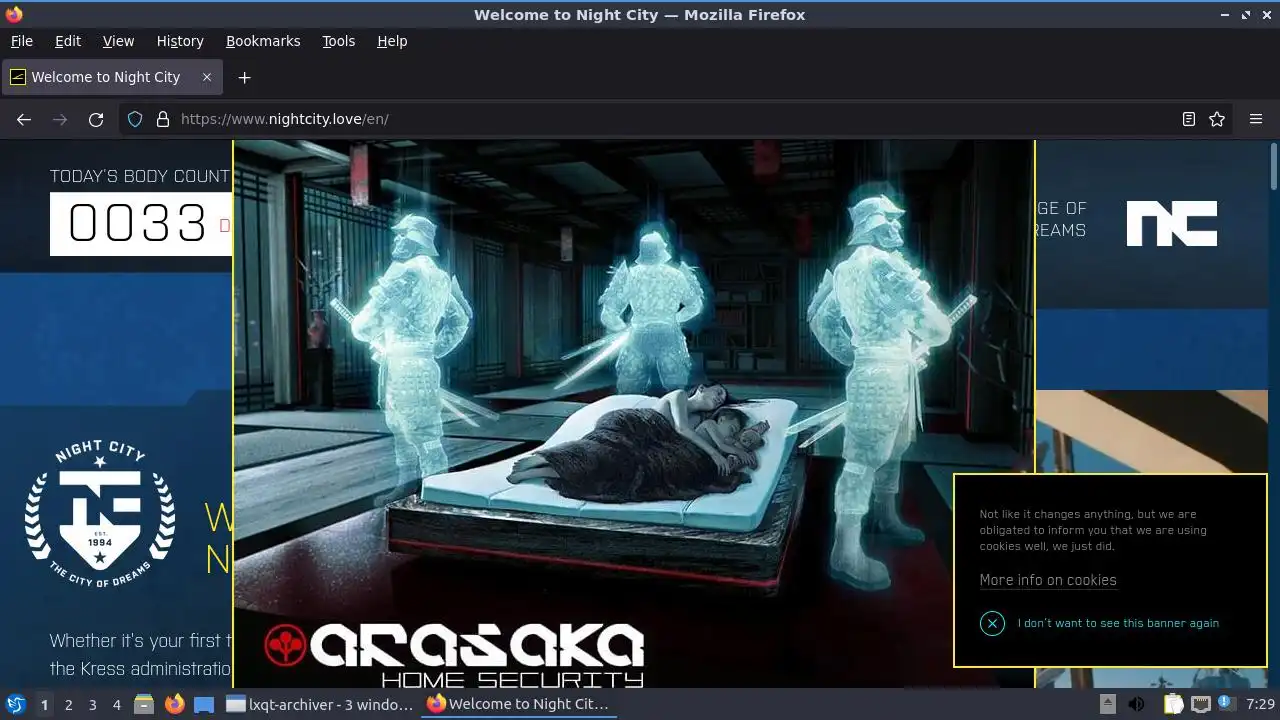Open the Bookmarks menu
The height and width of the screenshot is (720, 1280).
[x=263, y=41]
